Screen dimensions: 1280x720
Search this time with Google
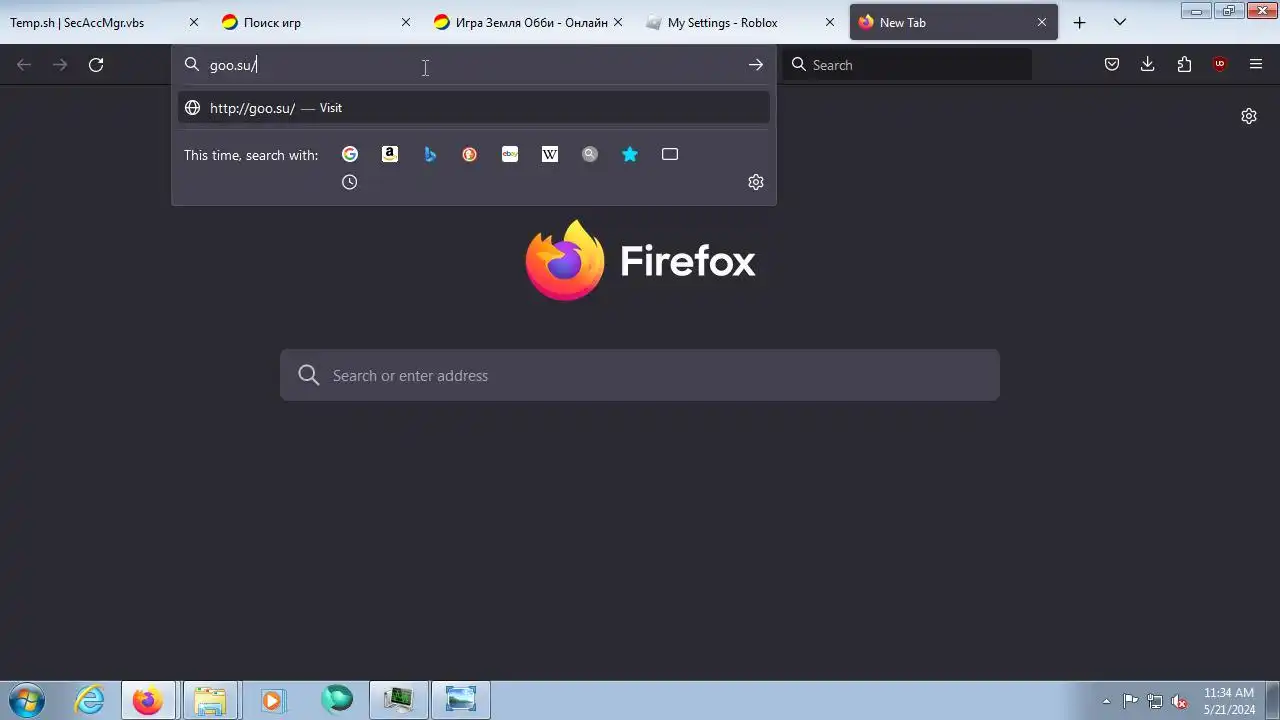click(x=350, y=154)
